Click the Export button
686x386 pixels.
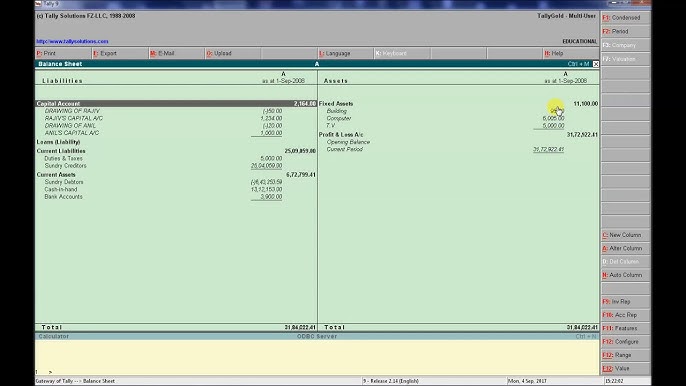(x=120, y=53)
